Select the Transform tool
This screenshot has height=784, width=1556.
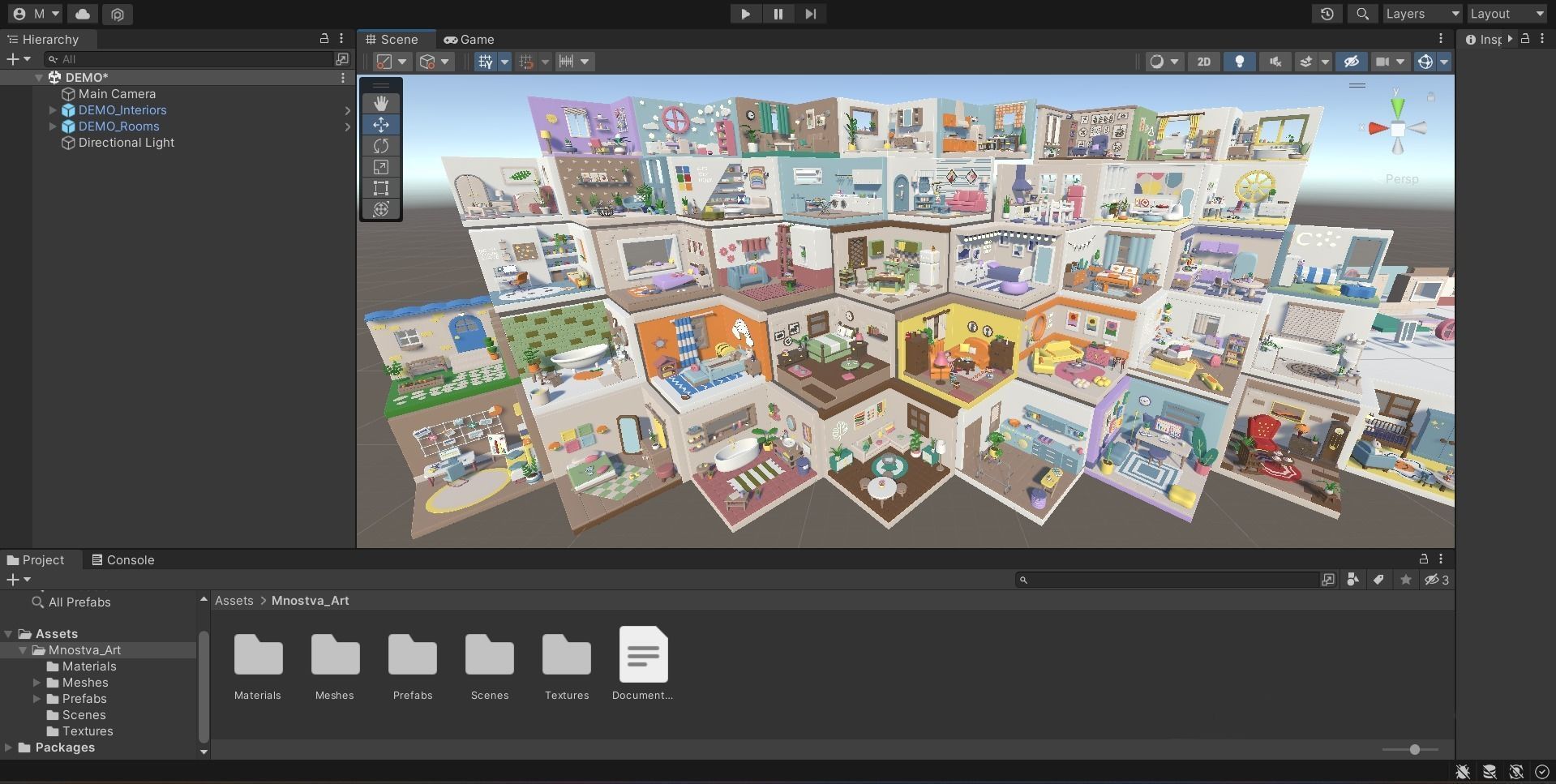[381, 209]
